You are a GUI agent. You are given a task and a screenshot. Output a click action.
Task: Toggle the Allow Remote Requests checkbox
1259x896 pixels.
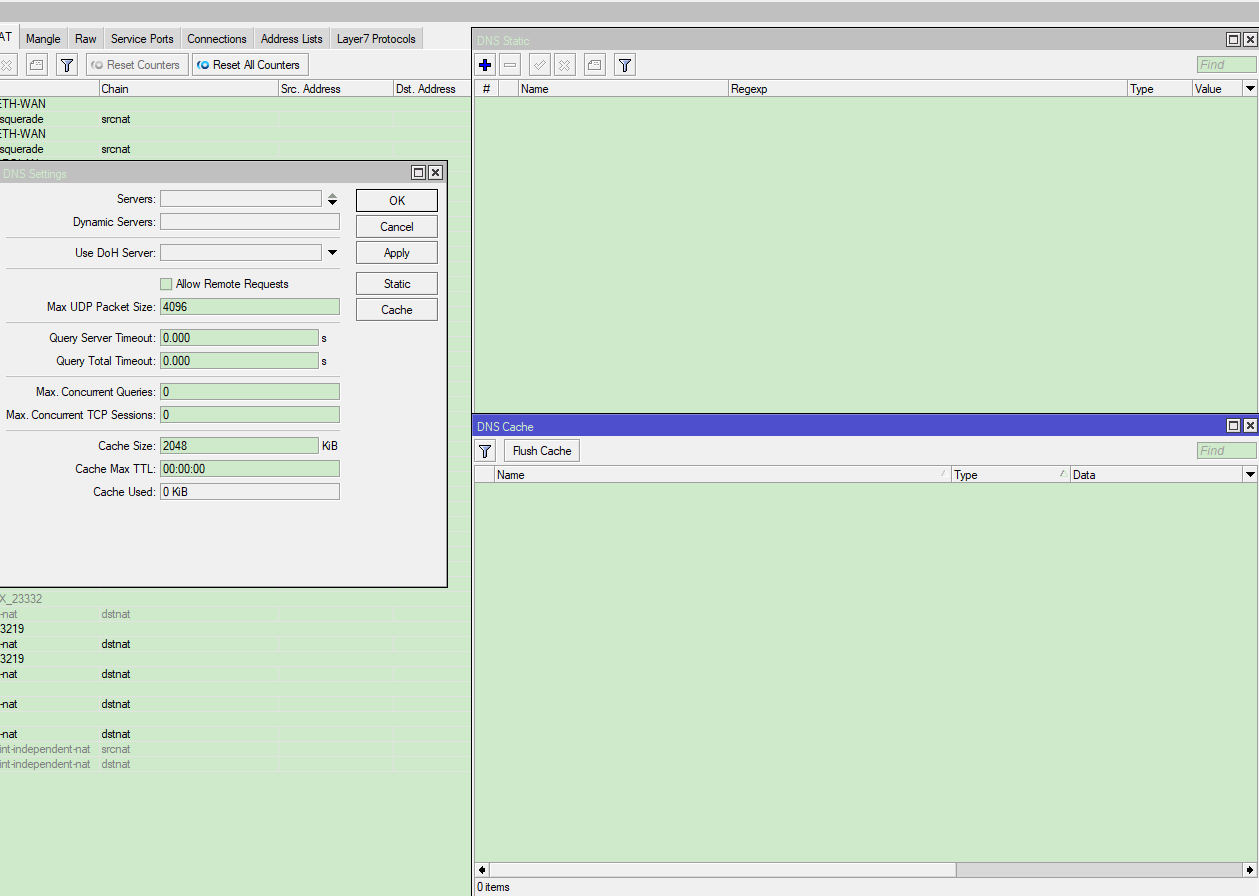point(166,284)
